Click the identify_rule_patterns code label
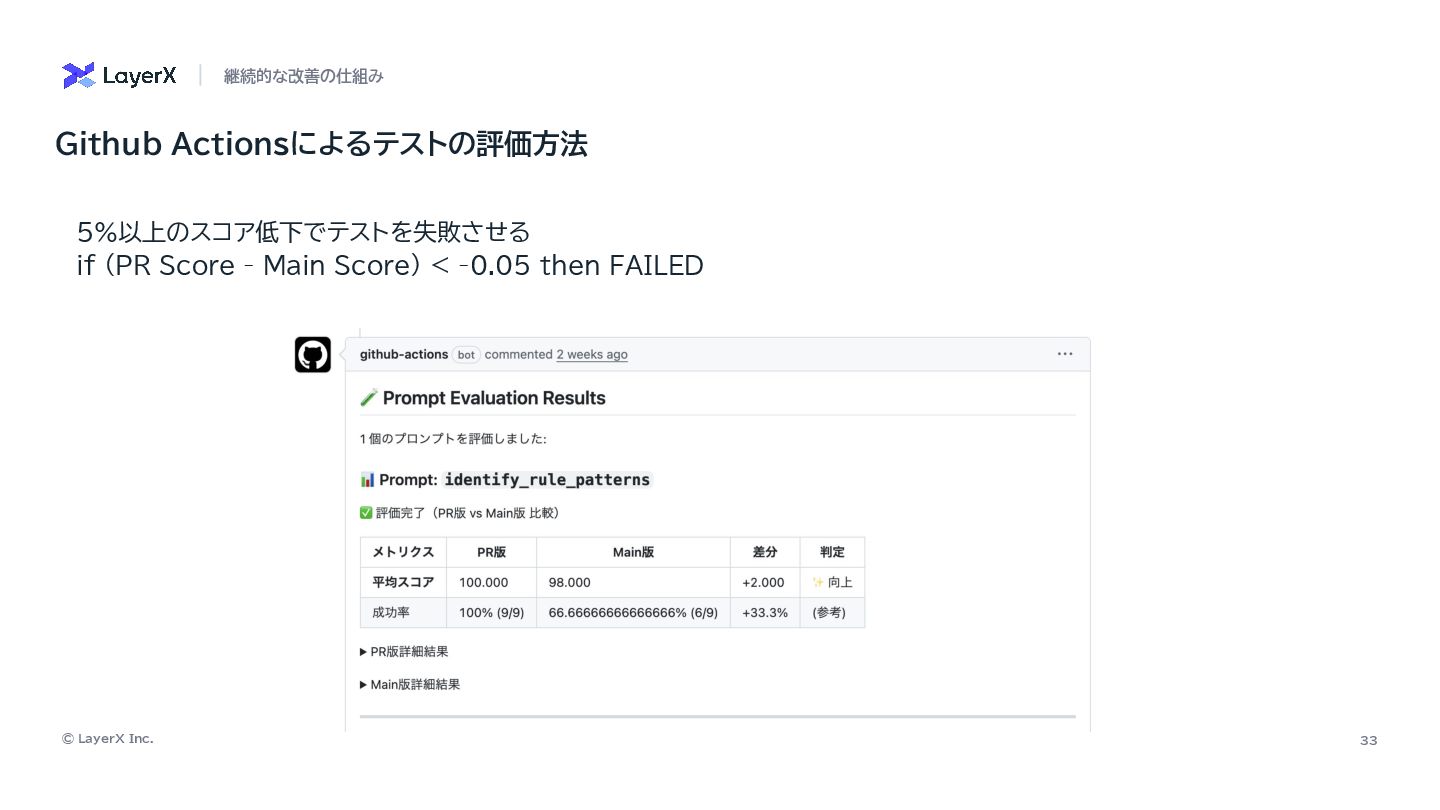 point(547,480)
